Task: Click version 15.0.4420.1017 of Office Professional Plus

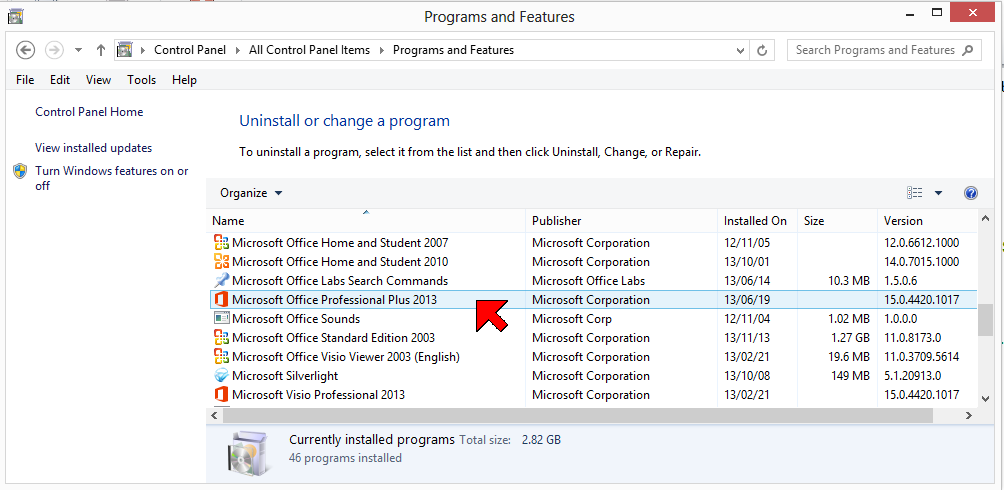Action: pos(921,300)
